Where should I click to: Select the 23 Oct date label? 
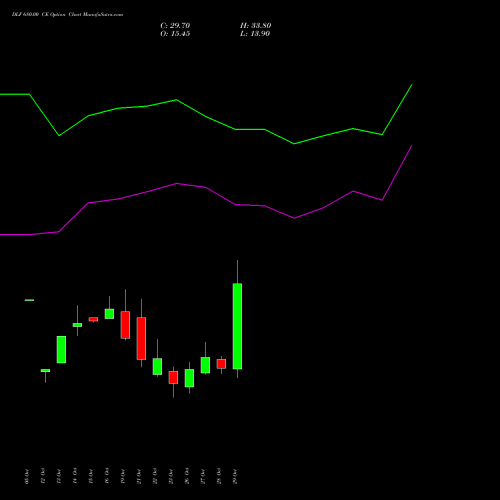pos(171,476)
